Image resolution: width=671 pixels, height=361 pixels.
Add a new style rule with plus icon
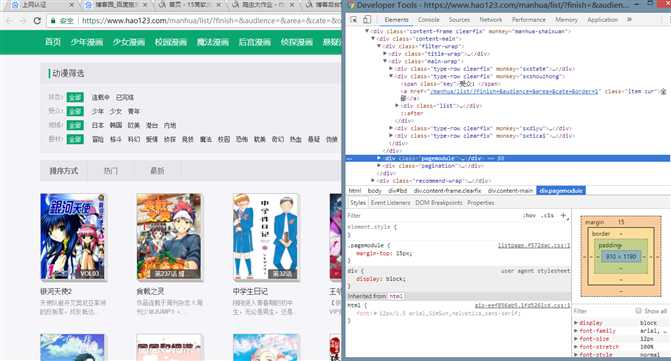(x=563, y=216)
